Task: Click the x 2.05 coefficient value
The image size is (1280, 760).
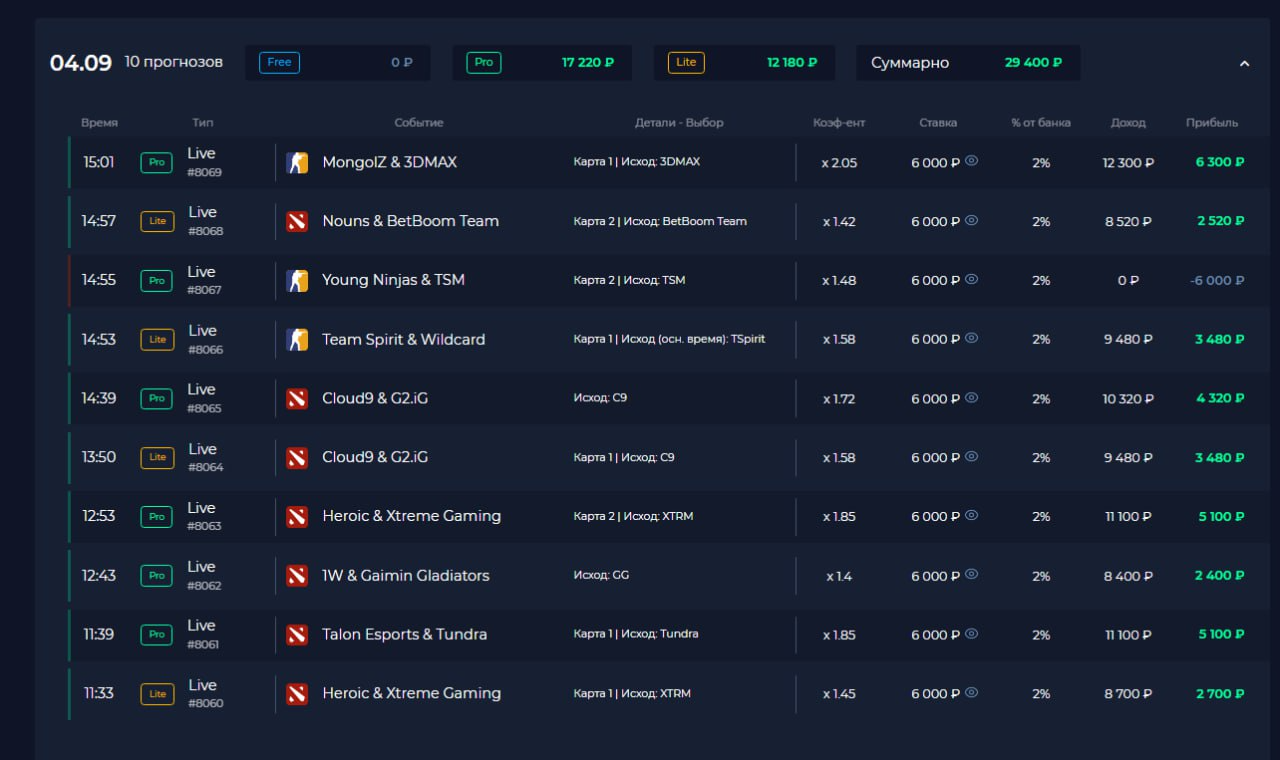Action: click(x=839, y=163)
